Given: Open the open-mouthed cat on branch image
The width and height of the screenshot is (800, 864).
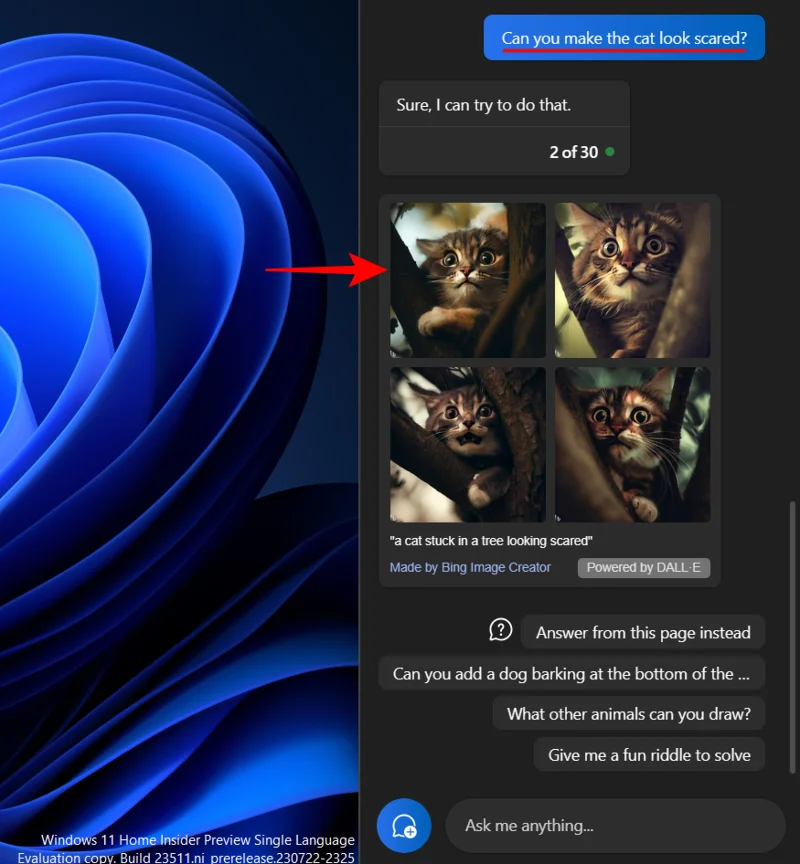Looking at the screenshot, I should (x=468, y=444).
